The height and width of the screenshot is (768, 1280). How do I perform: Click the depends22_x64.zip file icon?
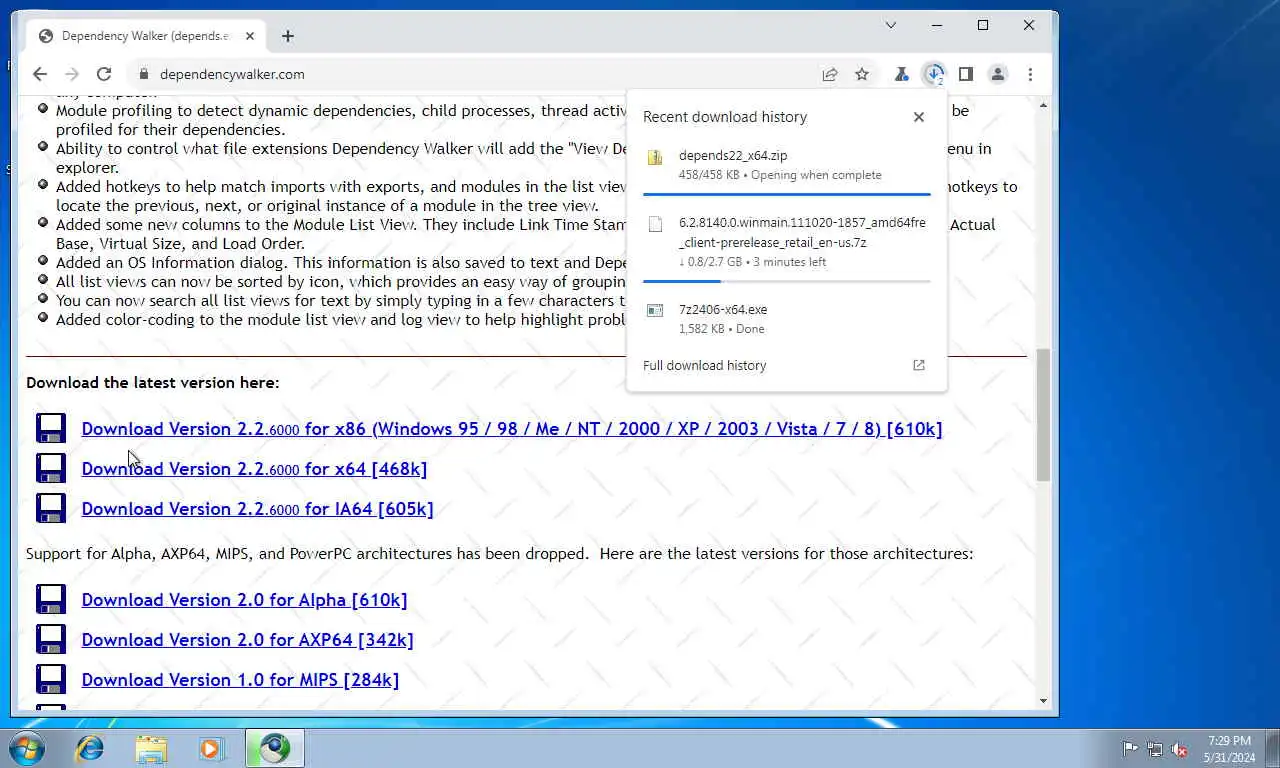655,157
